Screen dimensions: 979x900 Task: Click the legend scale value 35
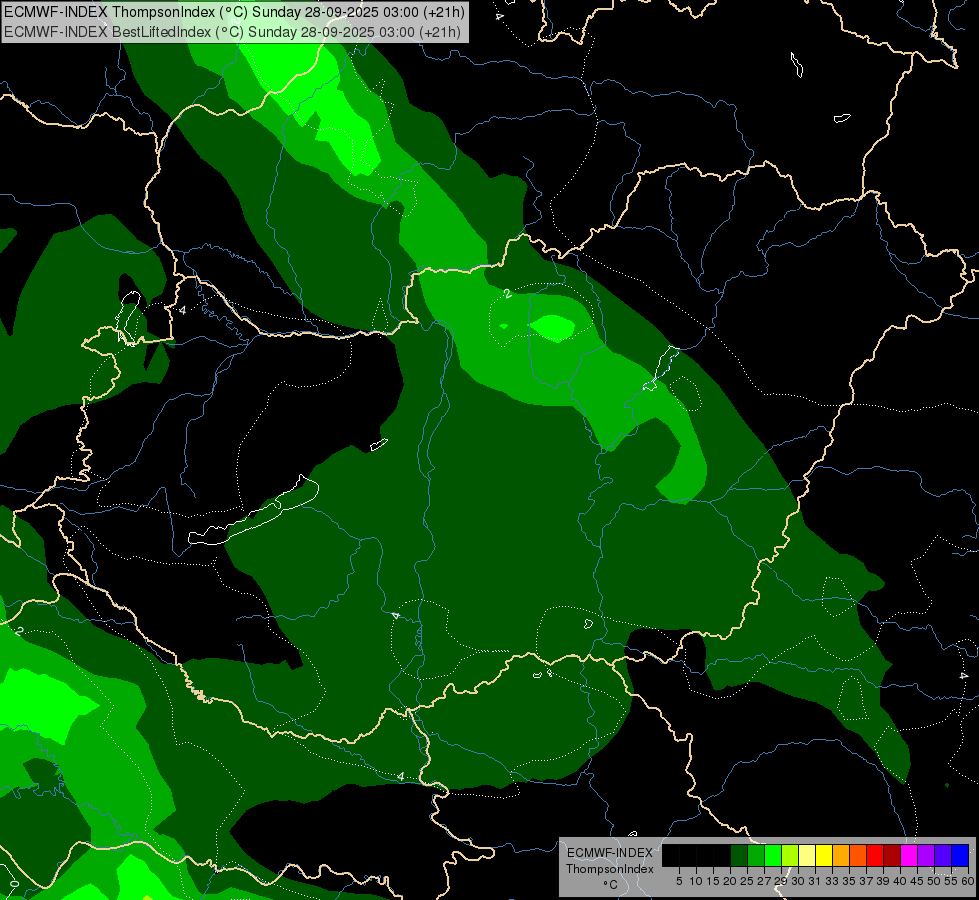point(849,881)
